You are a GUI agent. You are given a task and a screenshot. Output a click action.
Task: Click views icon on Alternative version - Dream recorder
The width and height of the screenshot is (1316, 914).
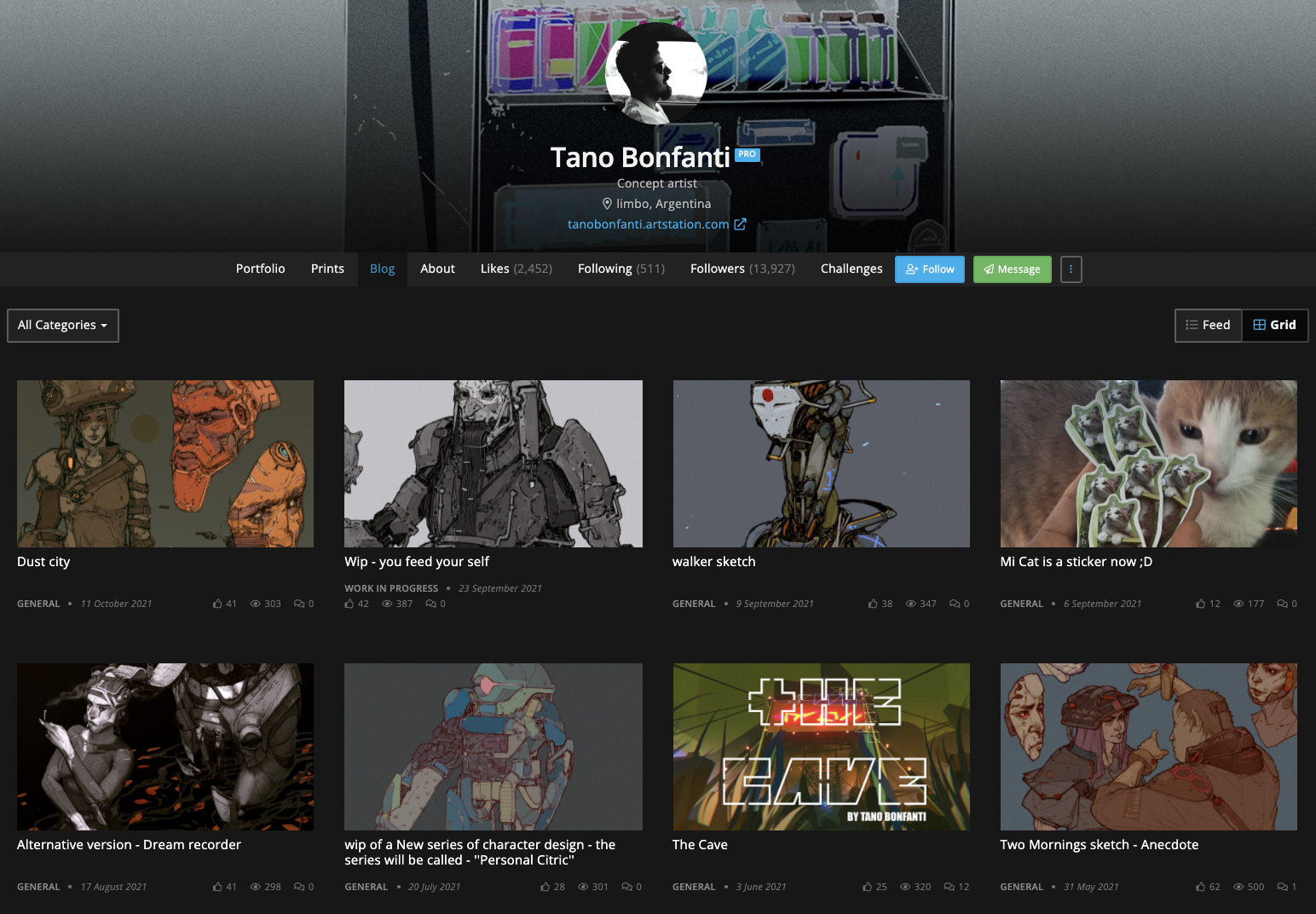255,887
